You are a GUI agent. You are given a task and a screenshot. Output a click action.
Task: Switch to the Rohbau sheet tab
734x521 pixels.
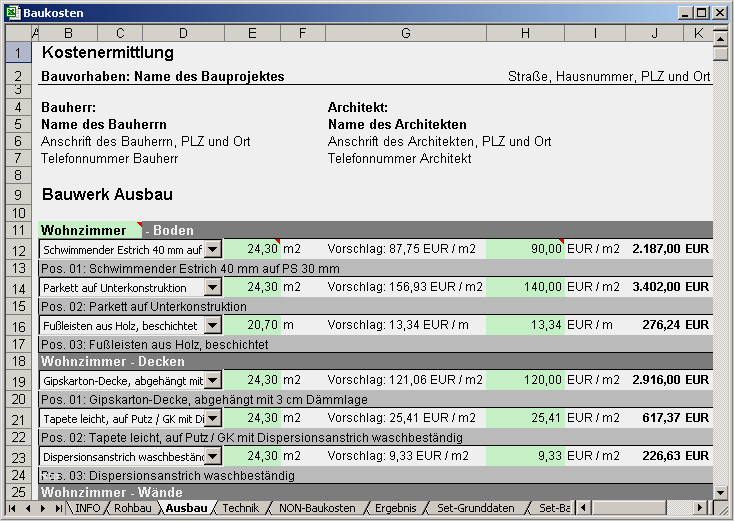[x=132, y=508]
